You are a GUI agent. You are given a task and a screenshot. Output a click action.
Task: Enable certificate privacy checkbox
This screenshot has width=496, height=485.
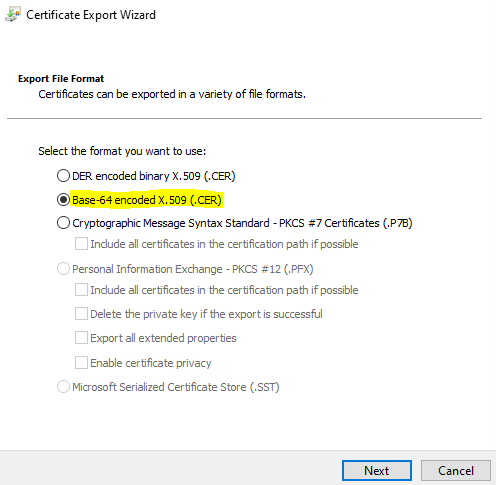pyautogui.click(x=81, y=362)
